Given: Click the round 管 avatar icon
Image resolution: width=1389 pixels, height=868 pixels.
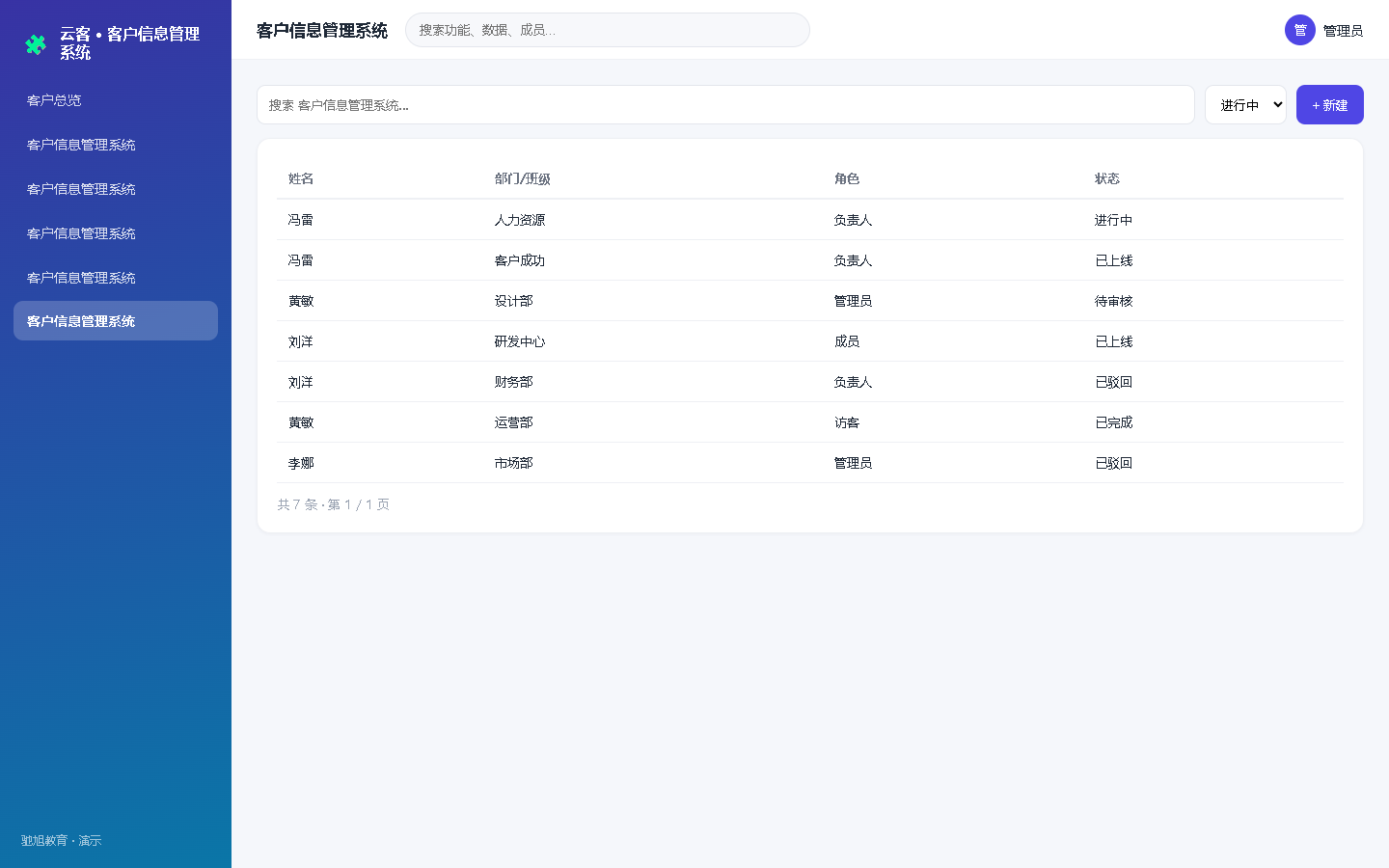Looking at the screenshot, I should coord(1300,30).
